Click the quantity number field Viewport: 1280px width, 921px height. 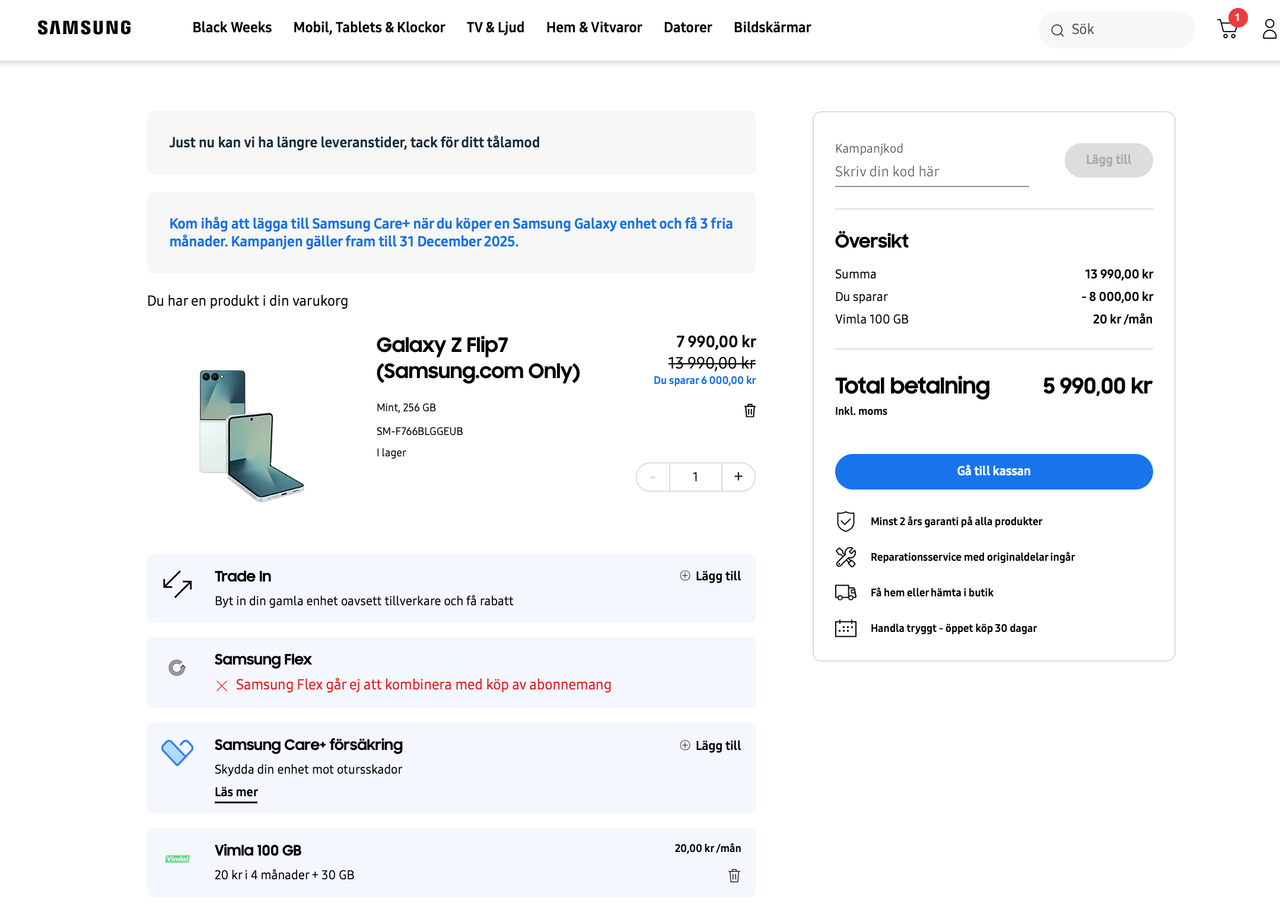point(695,477)
